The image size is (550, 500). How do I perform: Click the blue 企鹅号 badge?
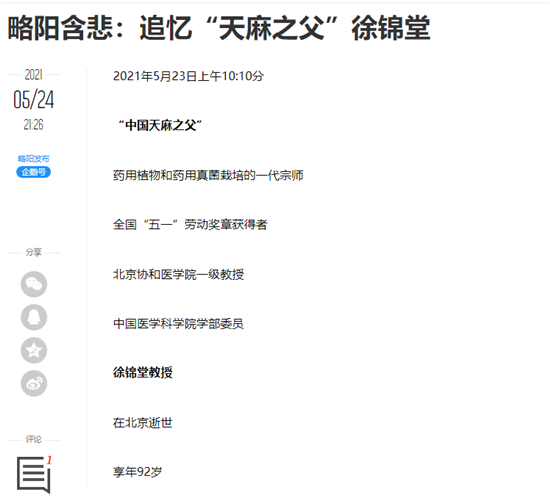coord(34,172)
